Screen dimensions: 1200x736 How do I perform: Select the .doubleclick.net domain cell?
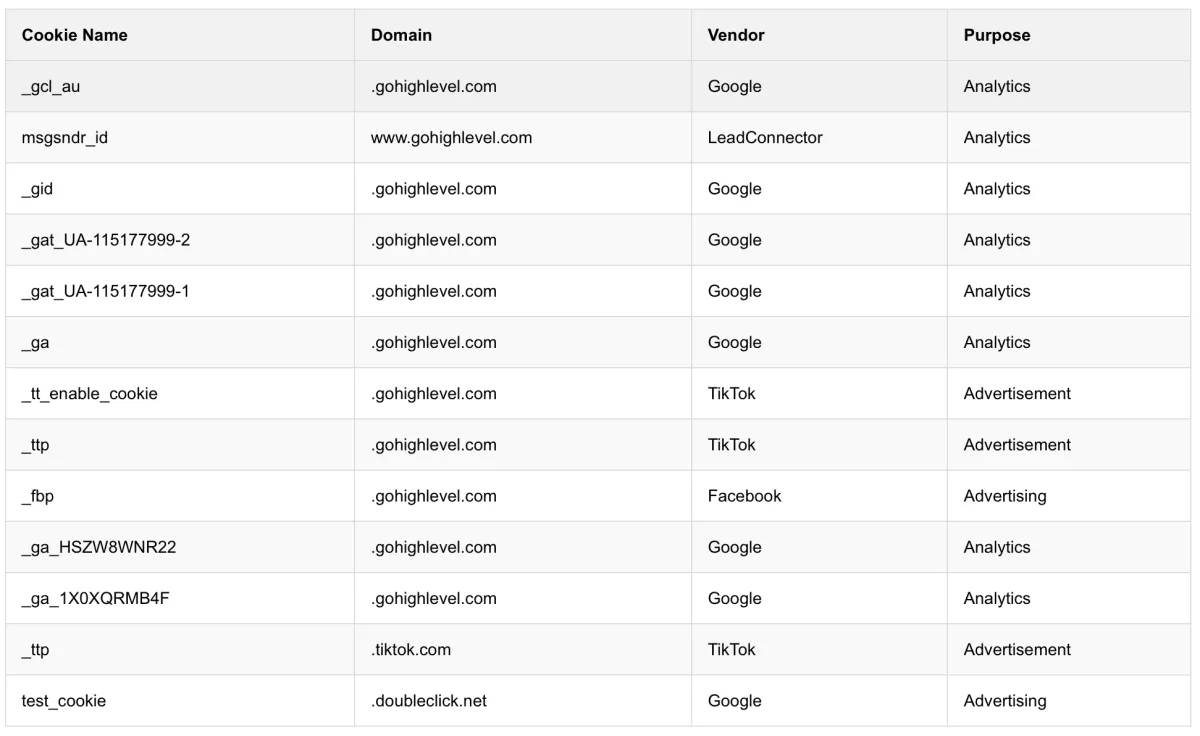[x=429, y=701]
